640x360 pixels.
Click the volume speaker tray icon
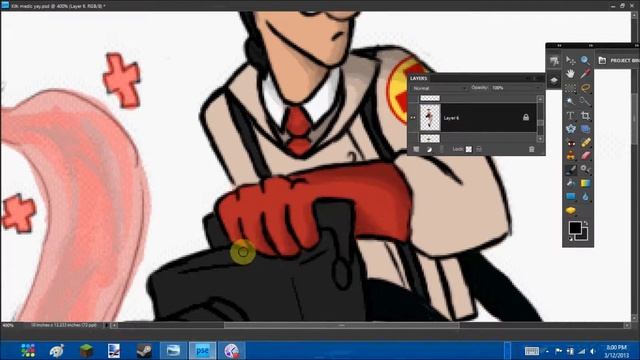[593, 351]
